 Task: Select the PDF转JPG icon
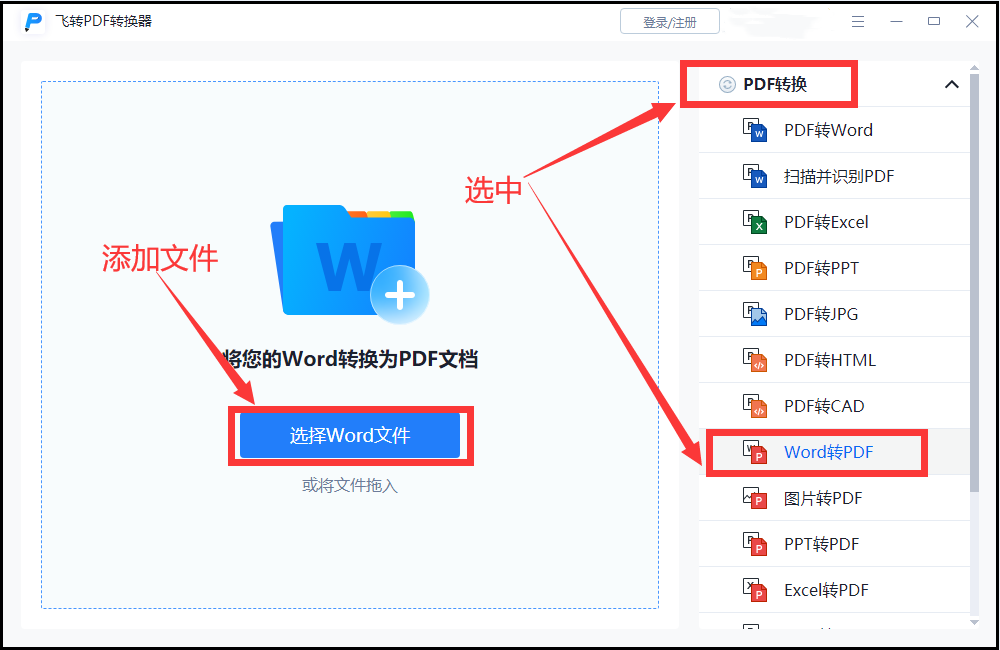pyautogui.click(x=753, y=313)
